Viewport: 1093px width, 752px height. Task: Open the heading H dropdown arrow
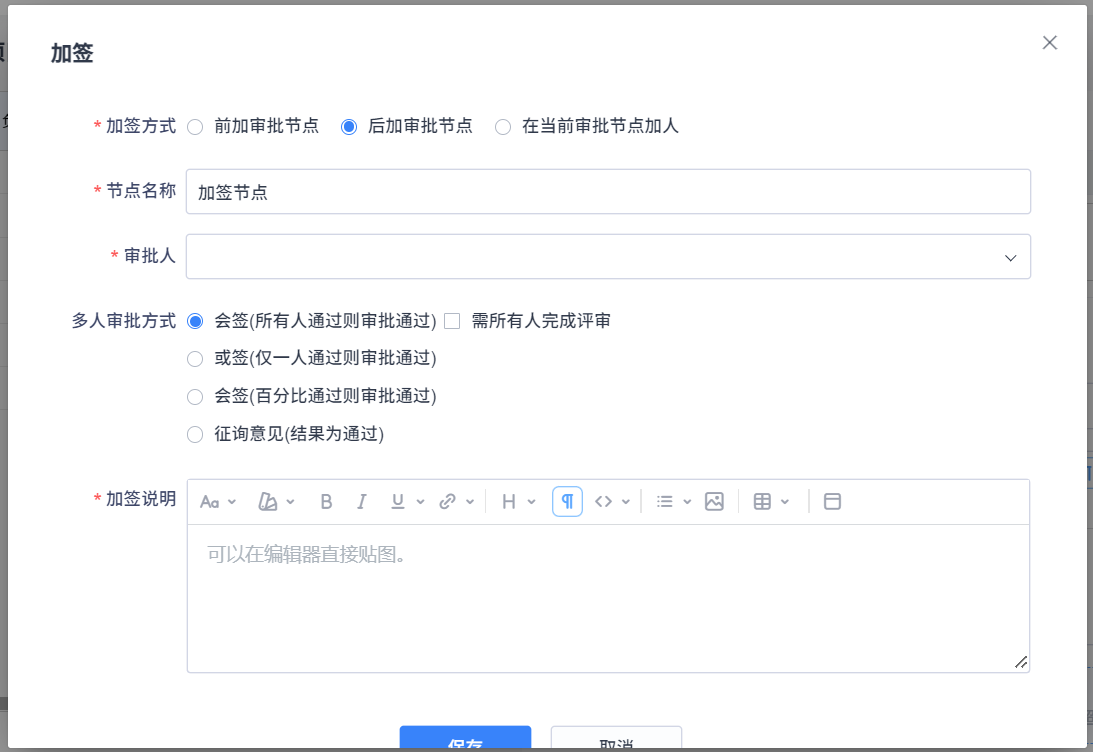(531, 502)
